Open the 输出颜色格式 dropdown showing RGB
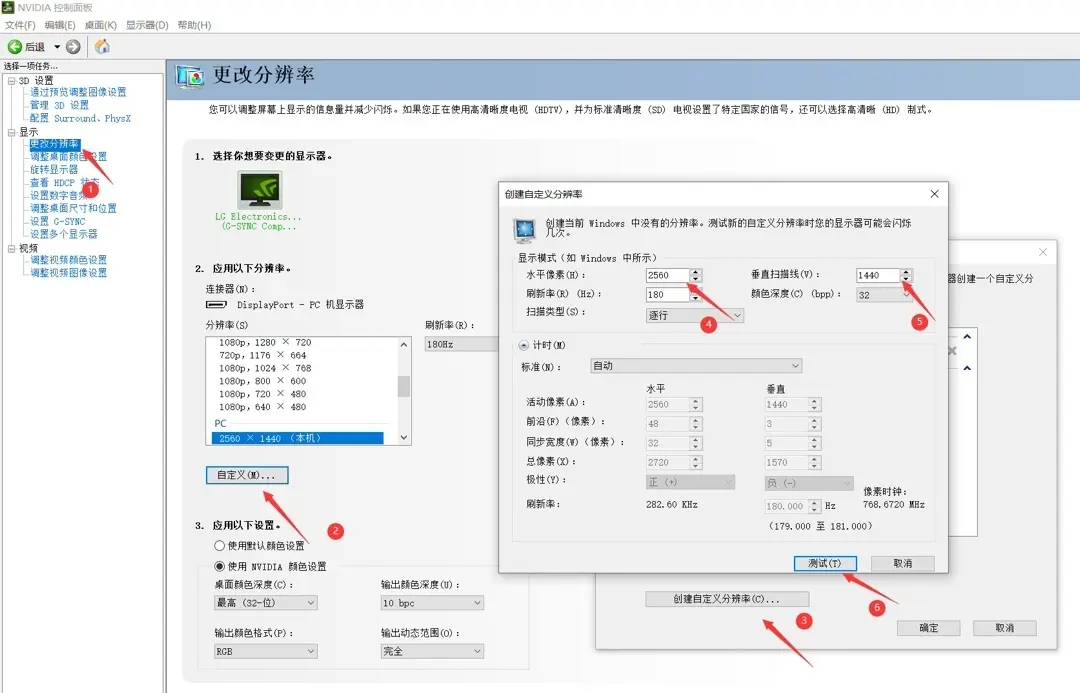Viewport: 1080px width, 693px height. pos(266,651)
